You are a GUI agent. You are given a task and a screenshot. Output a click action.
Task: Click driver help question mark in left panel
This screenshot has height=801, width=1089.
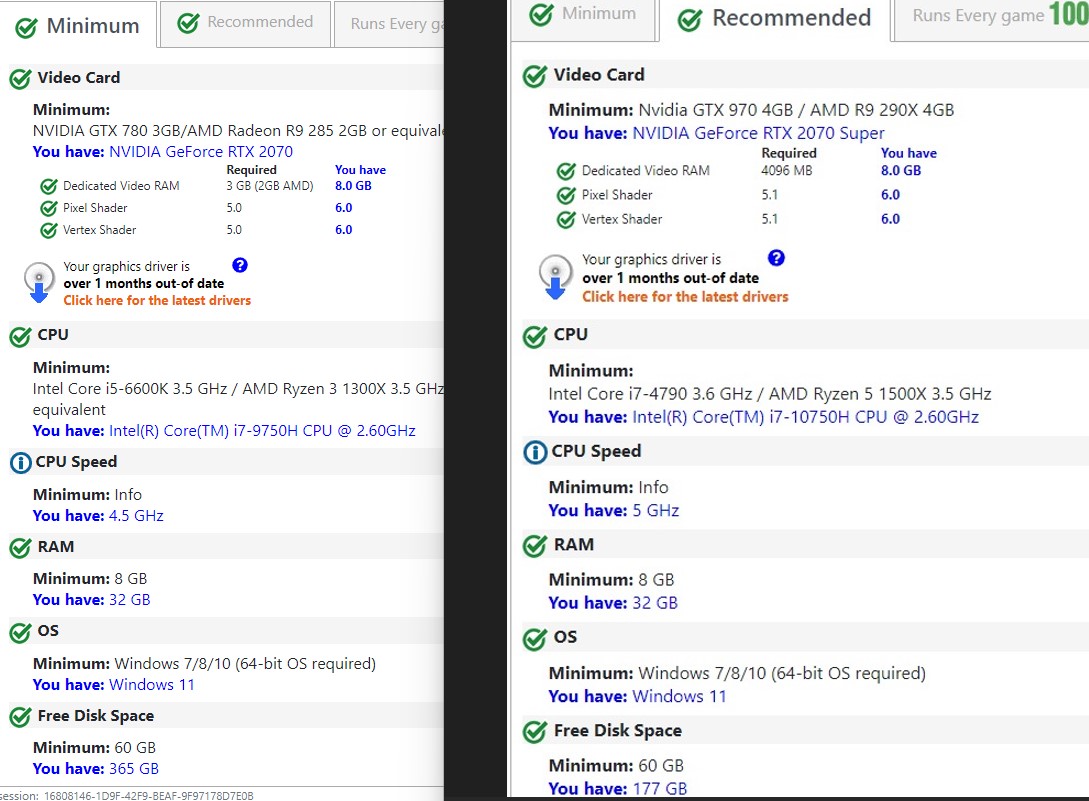click(240, 265)
